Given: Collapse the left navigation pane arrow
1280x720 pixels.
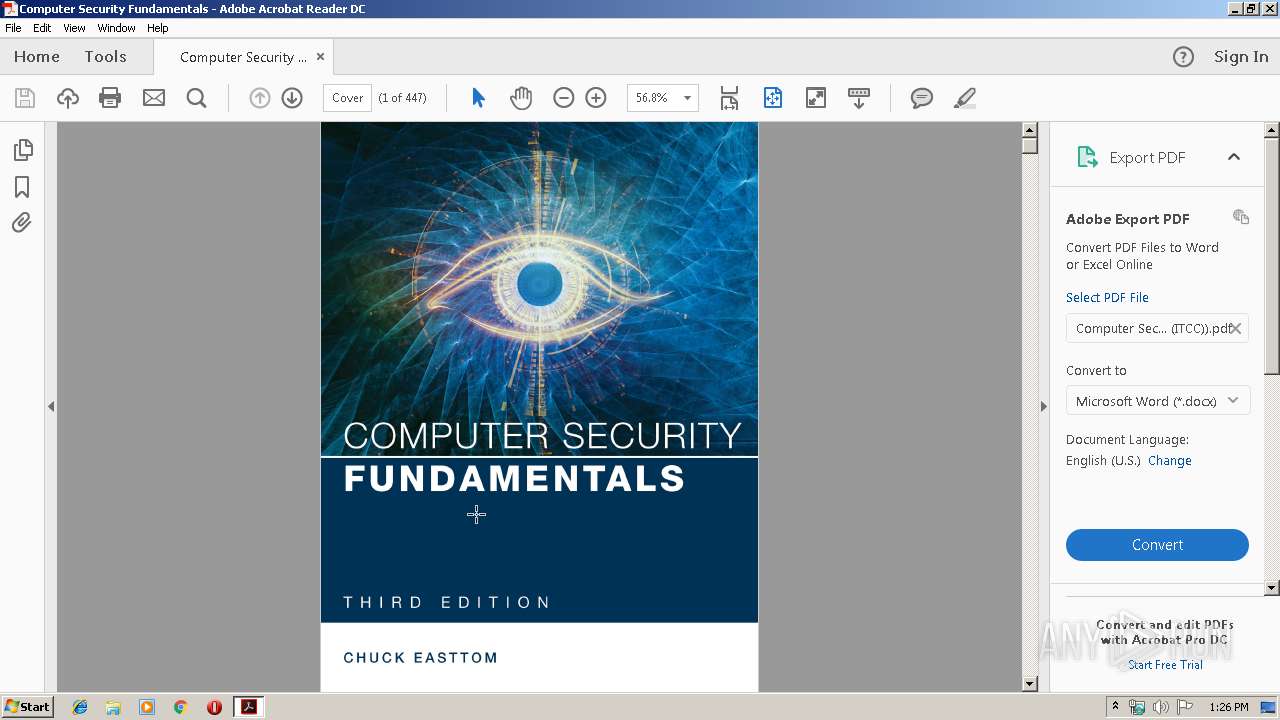Looking at the screenshot, I should coord(51,406).
